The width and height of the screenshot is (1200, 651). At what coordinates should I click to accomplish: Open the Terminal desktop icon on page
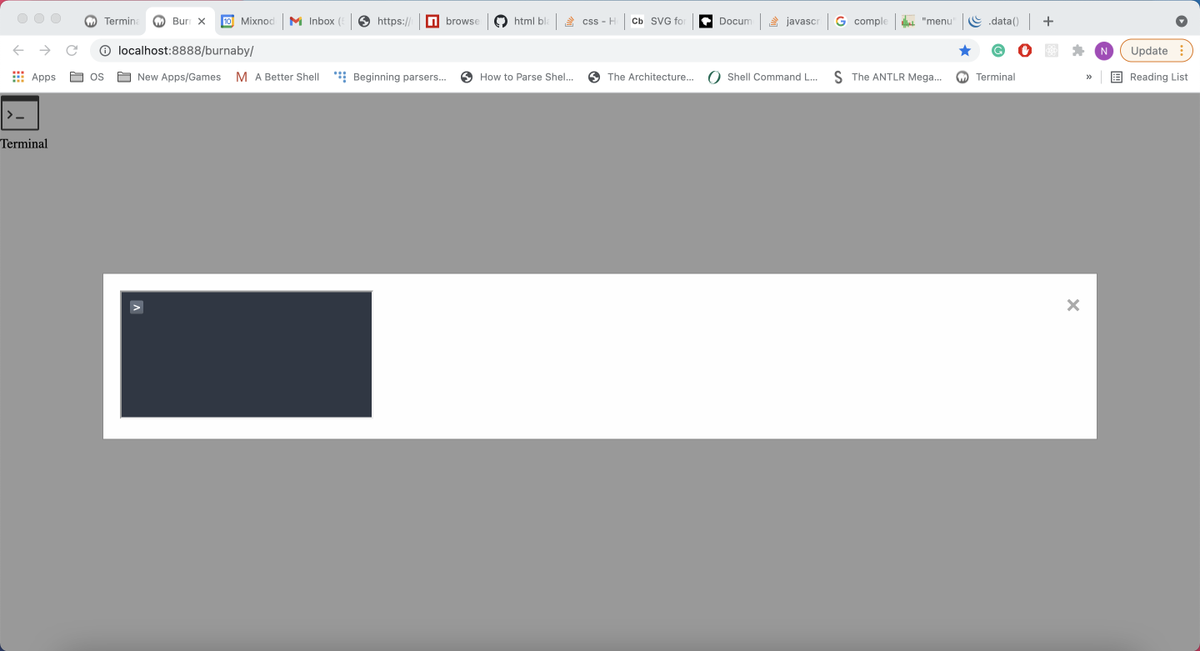point(20,114)
